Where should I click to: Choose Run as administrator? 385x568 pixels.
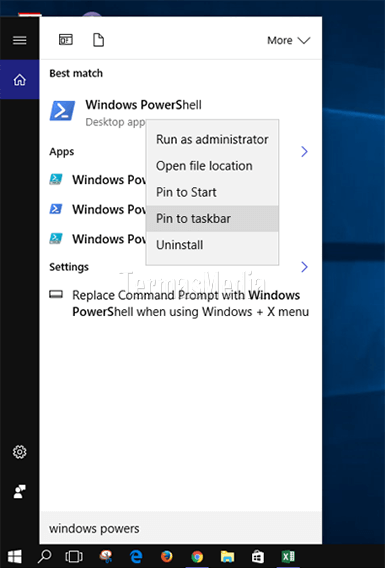click(x=212, y=139)
